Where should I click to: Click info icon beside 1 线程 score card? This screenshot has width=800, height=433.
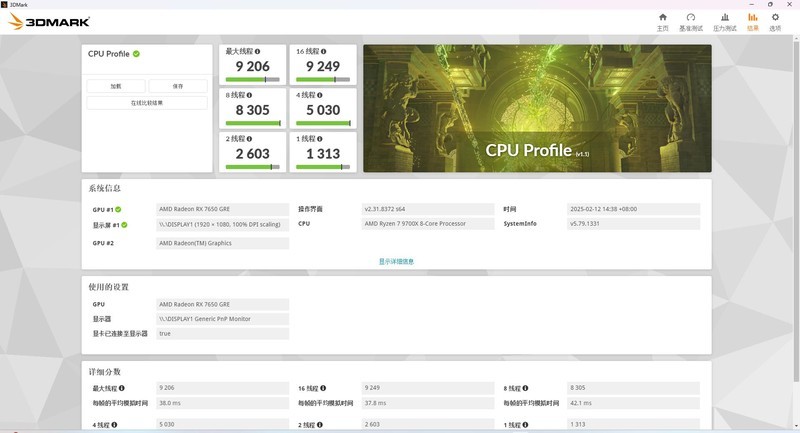click(x=319, y=139)
